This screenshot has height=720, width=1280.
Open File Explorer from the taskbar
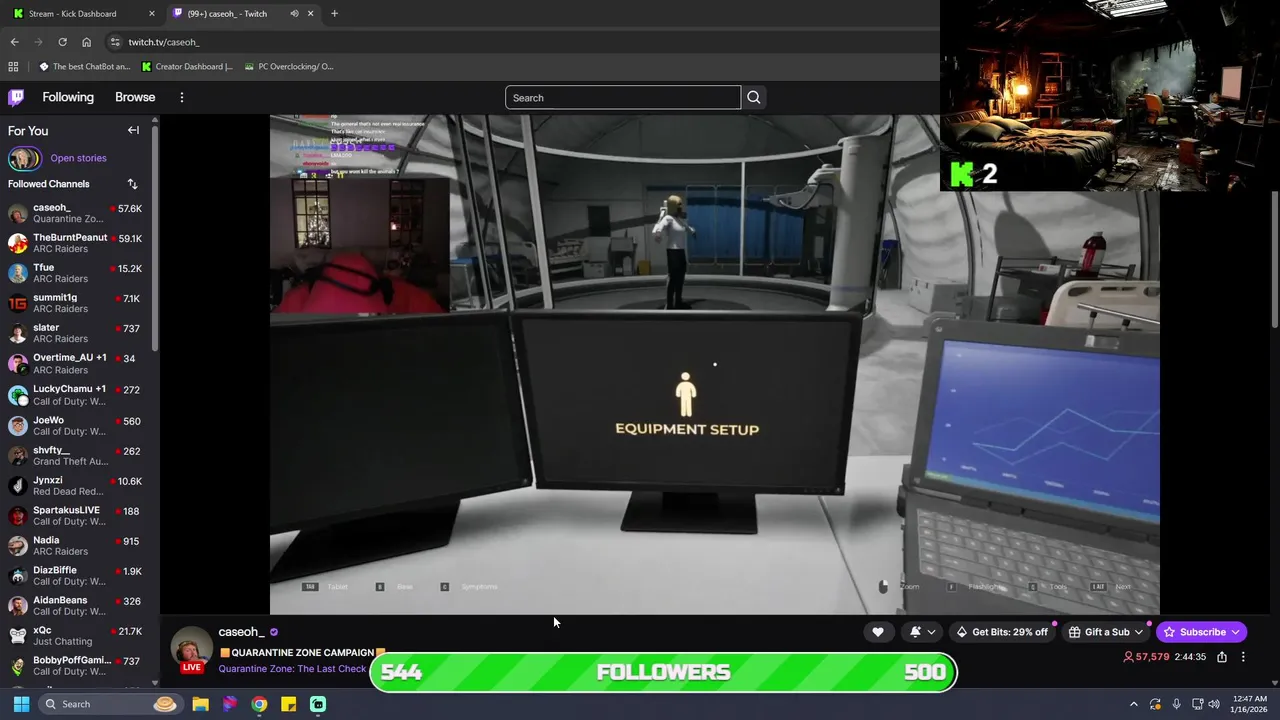click(200, 704)
